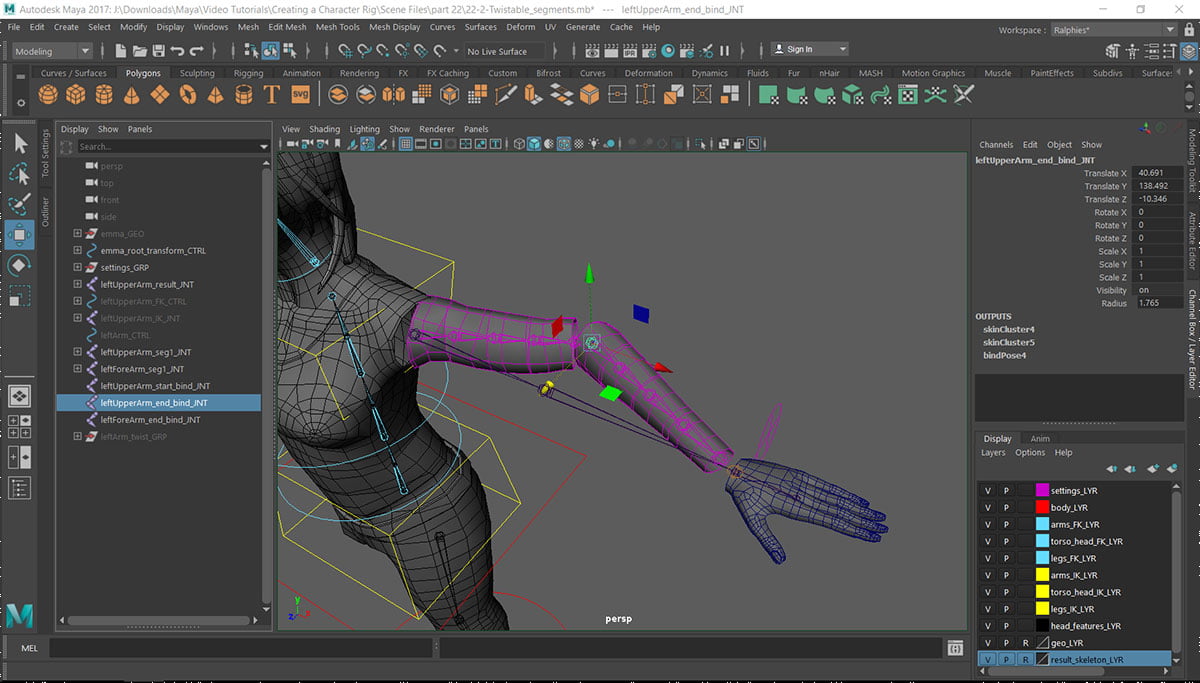Click the Translate X value field
The image size is (1200, 683).
[x=1158, y=173]
